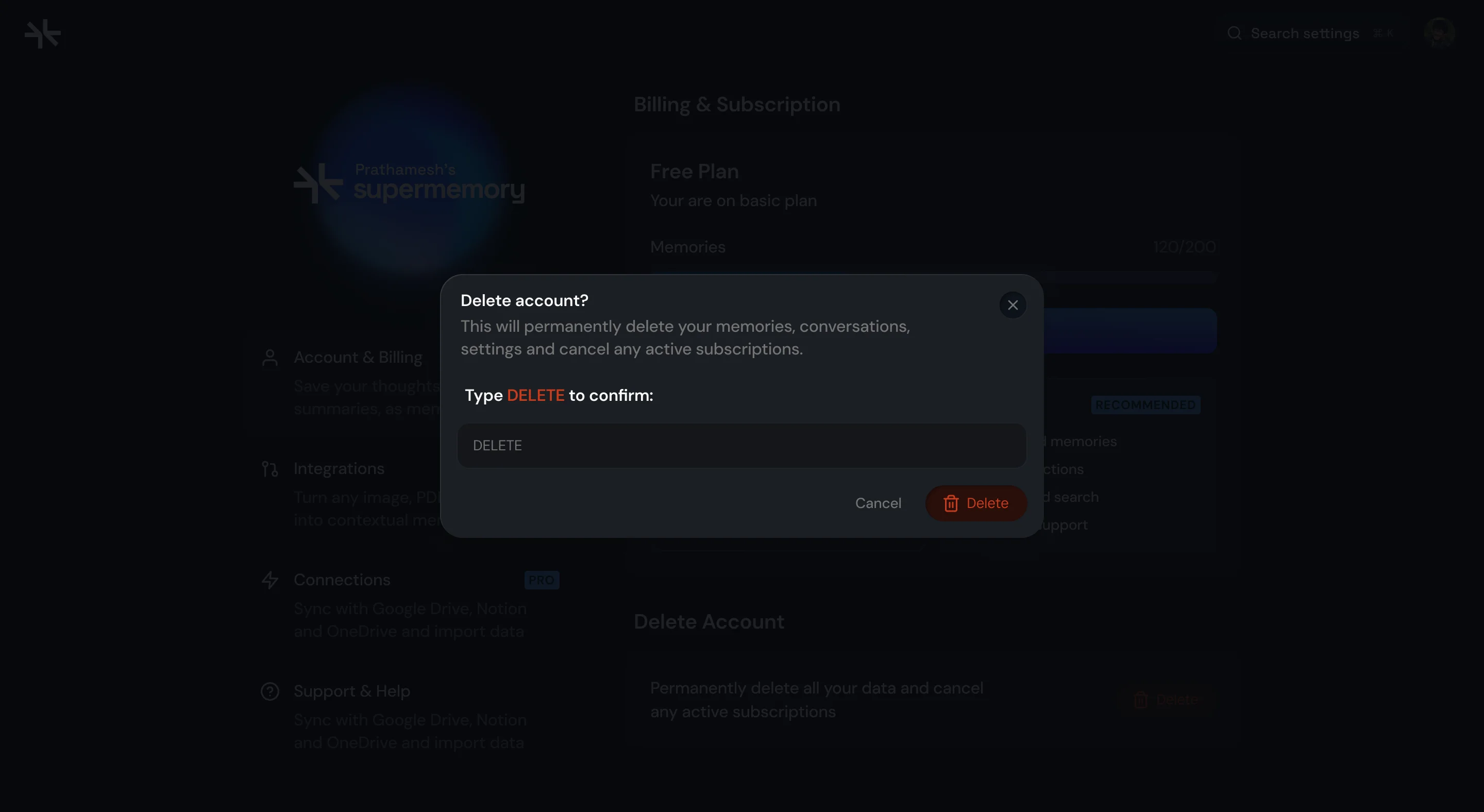Select the Account & Billing person icon
Screen dimensions: 1484x812
[269, 358]
